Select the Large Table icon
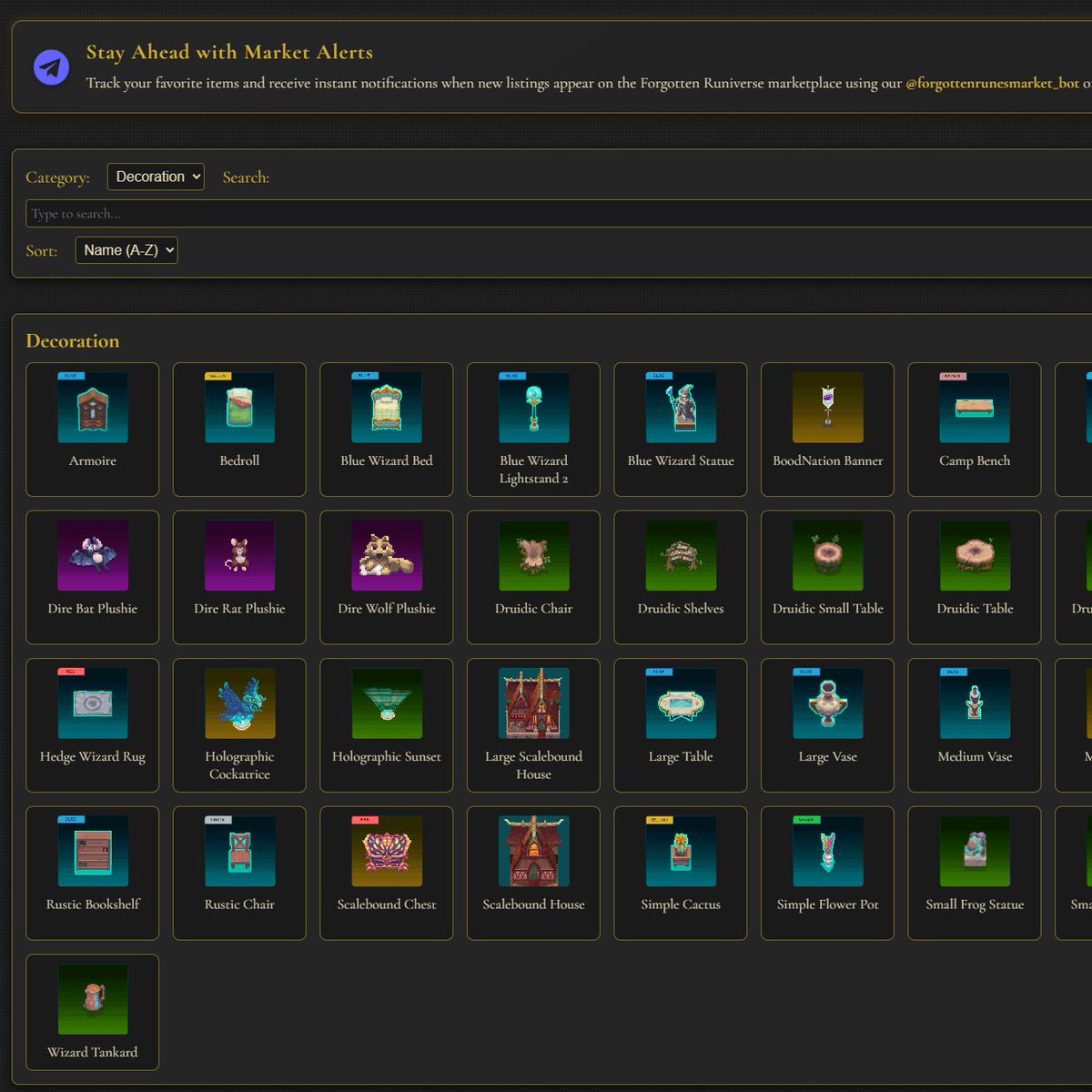The height and width of the screenshot is (1092, 1092). tap(681, 703)
